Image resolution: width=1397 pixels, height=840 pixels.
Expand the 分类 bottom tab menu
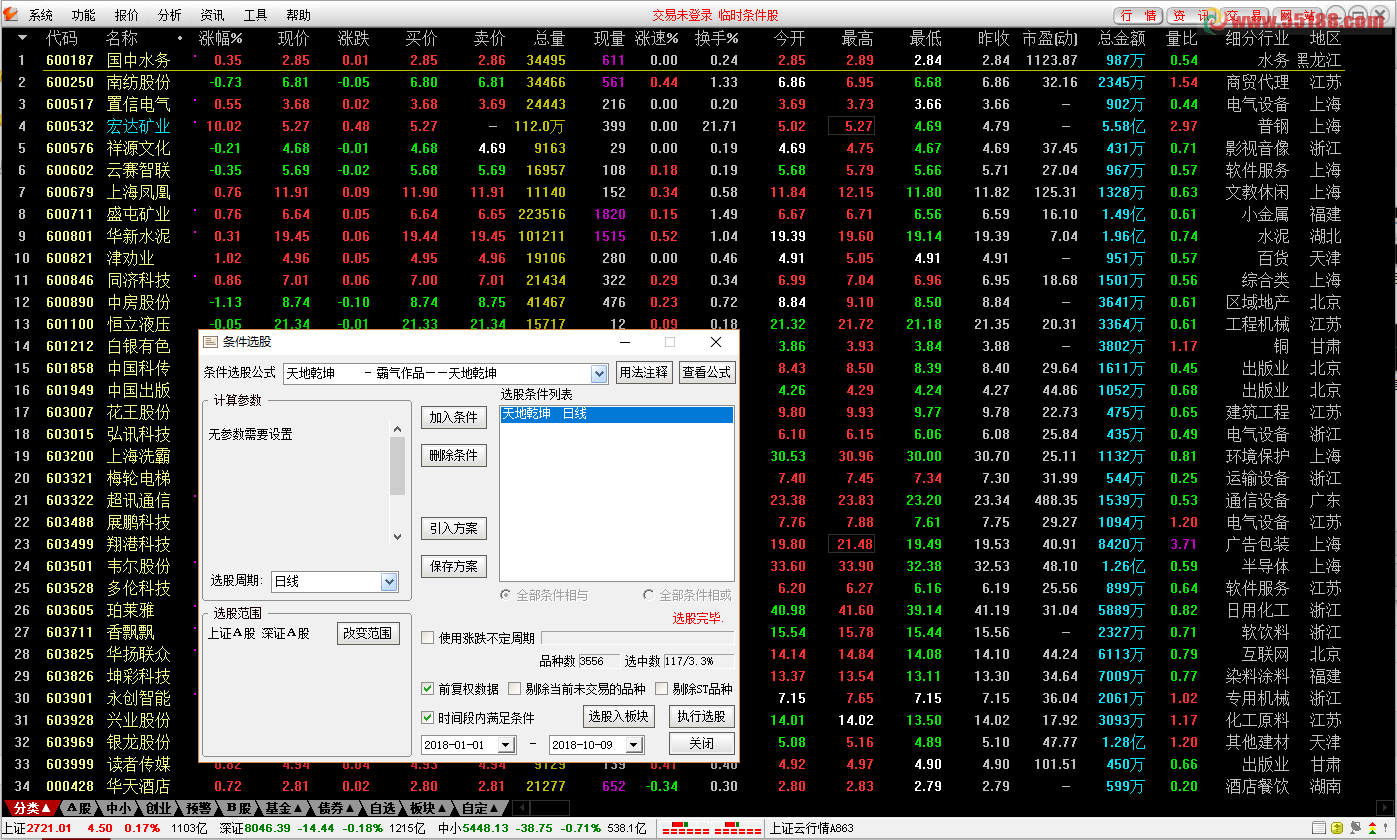click(x=45, y=808)
